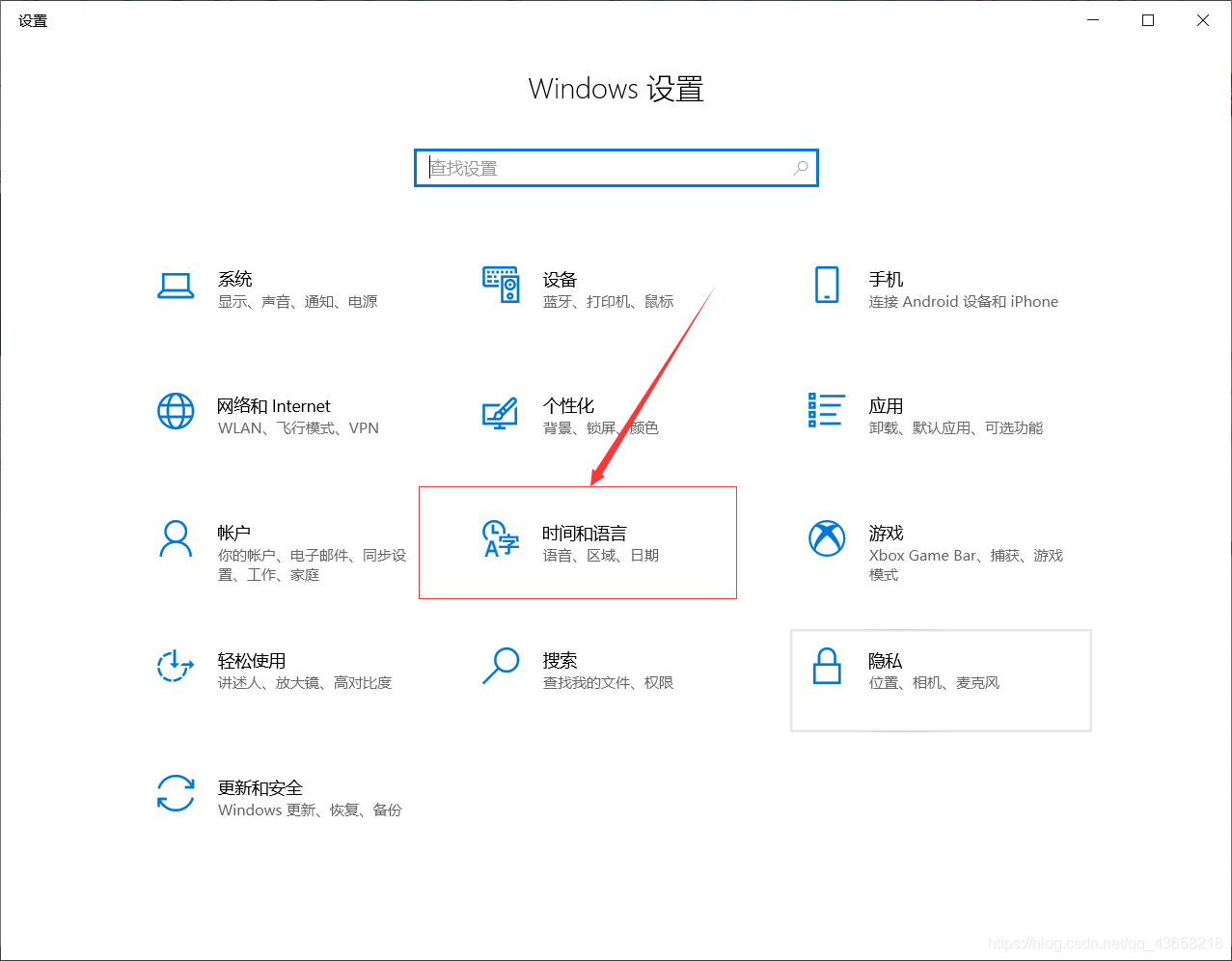Click description 蓝牙、打印机、鼠标
The height and width of the screenshot is (961, 1232).
tap(608, 302)
